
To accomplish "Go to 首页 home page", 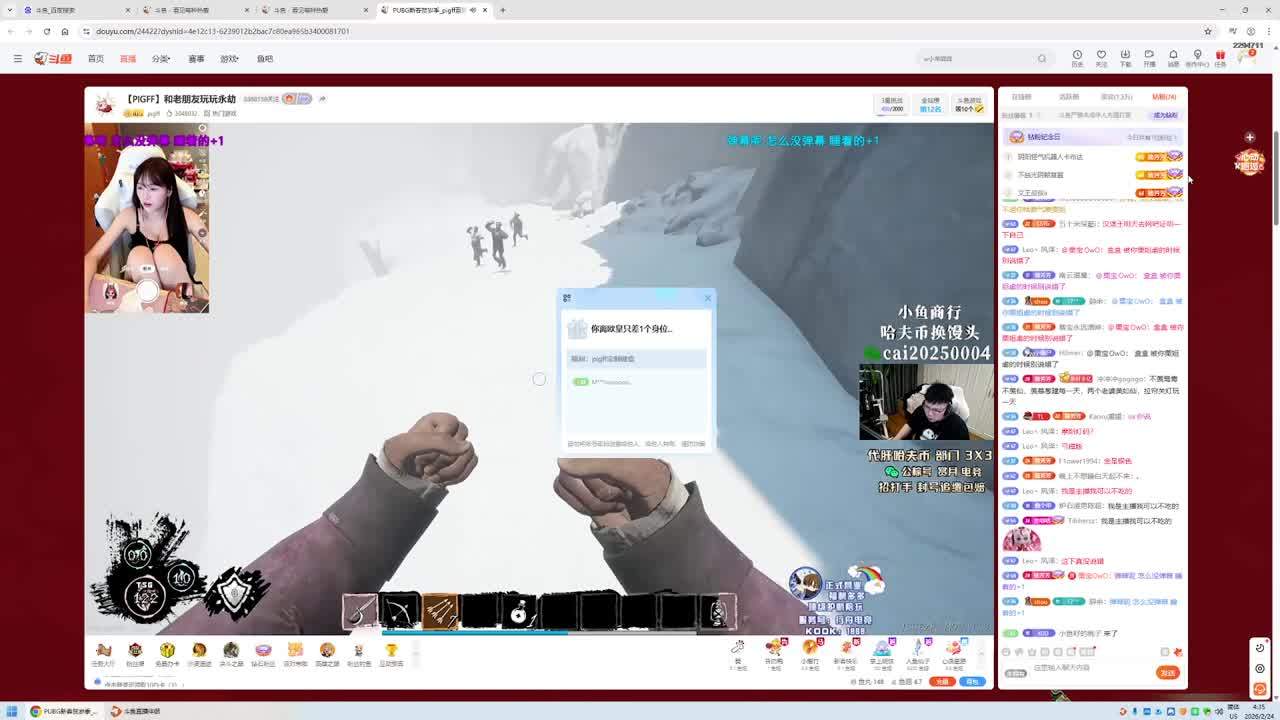I will [96, 59].
